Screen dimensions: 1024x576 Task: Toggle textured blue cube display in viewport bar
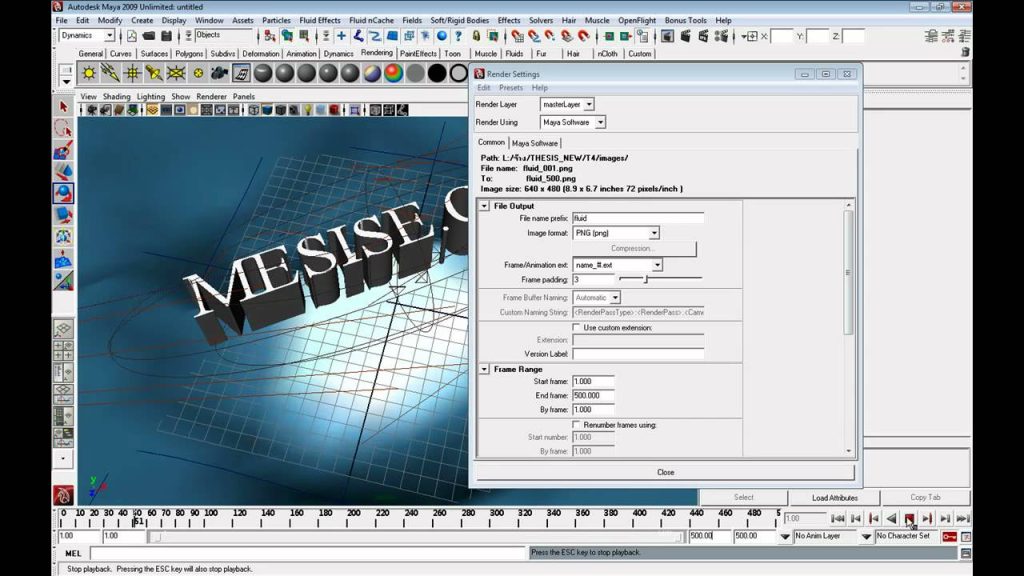[x=267, y=110]
